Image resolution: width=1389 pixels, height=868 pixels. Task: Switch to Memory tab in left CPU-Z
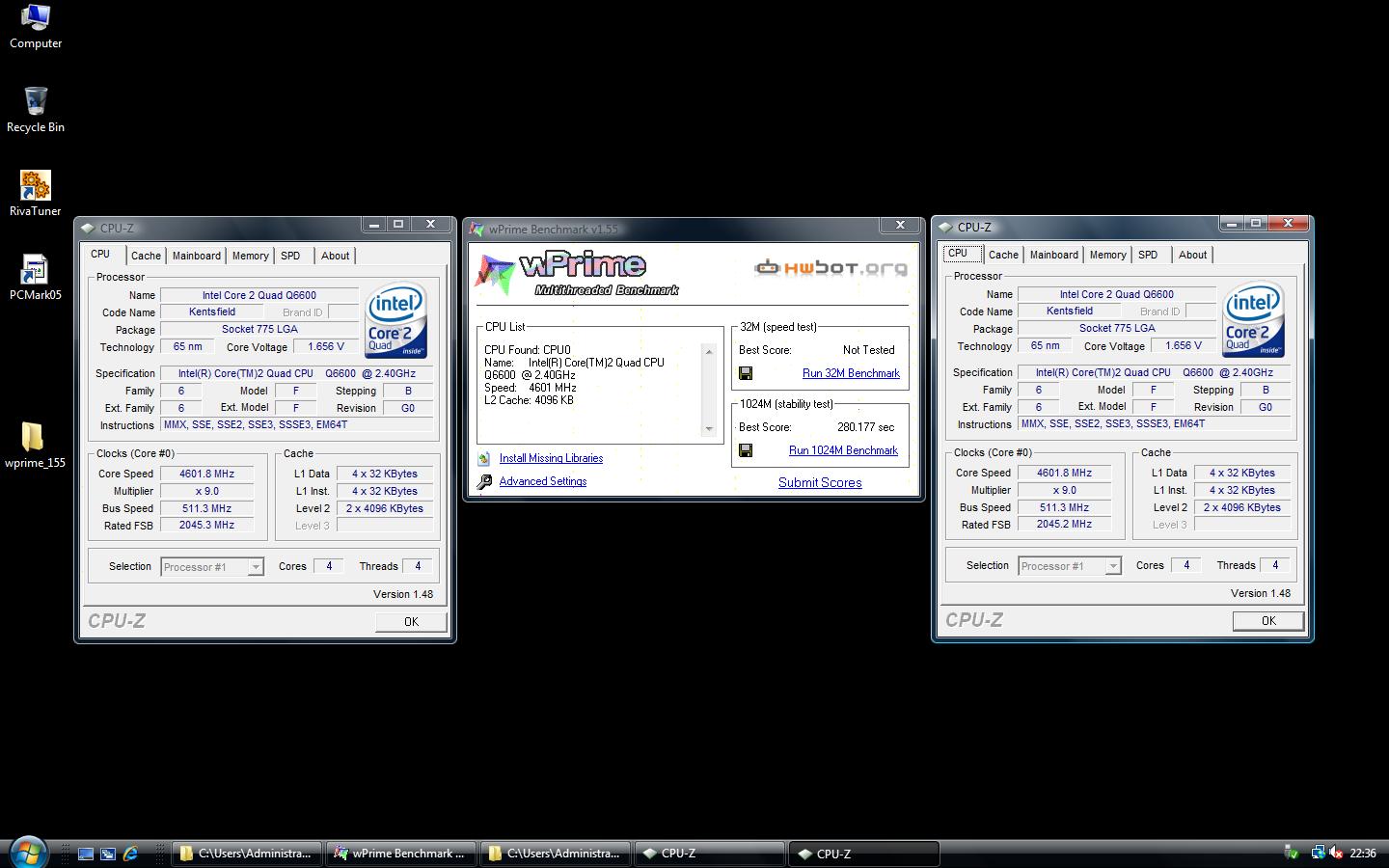pos(251,256)
